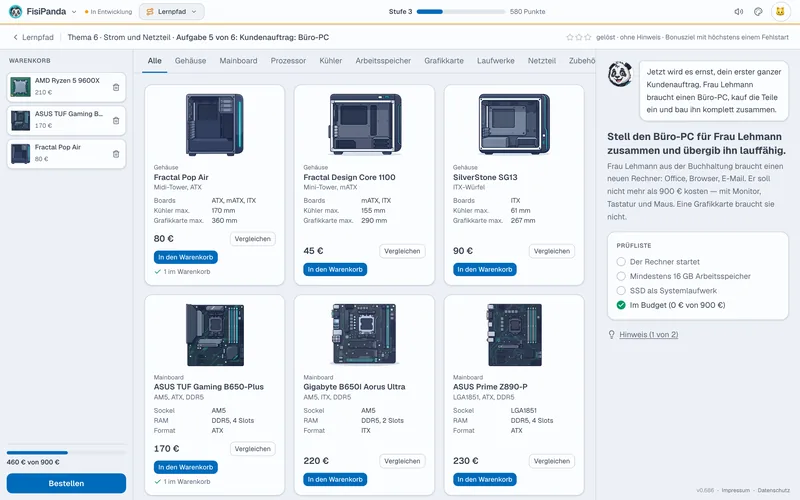Click the 'Mindestens 16 GB Arbeitsspeicher' check circle

[621, 276]
